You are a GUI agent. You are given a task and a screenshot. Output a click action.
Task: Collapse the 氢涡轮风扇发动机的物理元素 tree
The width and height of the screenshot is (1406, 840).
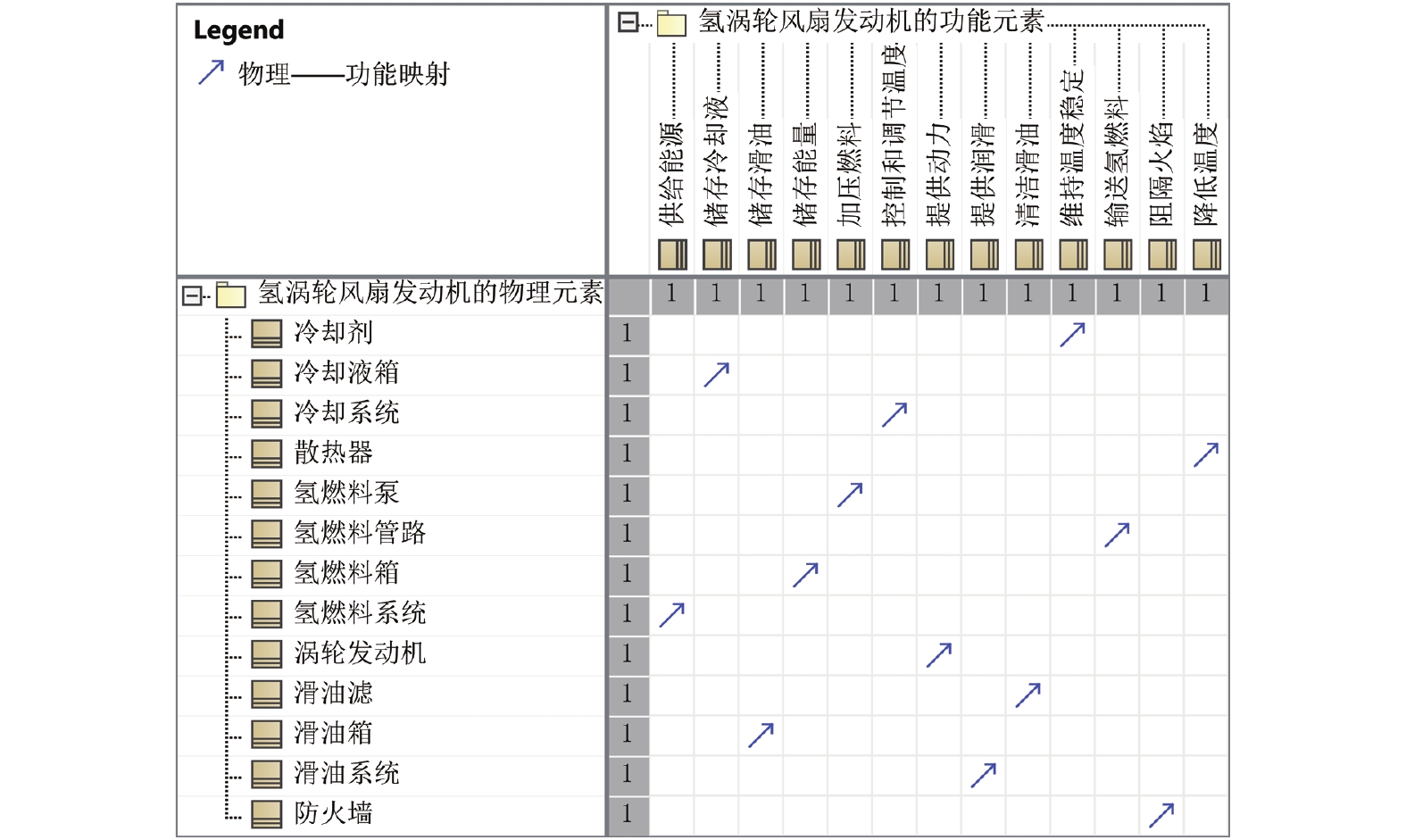click(191, 295)
